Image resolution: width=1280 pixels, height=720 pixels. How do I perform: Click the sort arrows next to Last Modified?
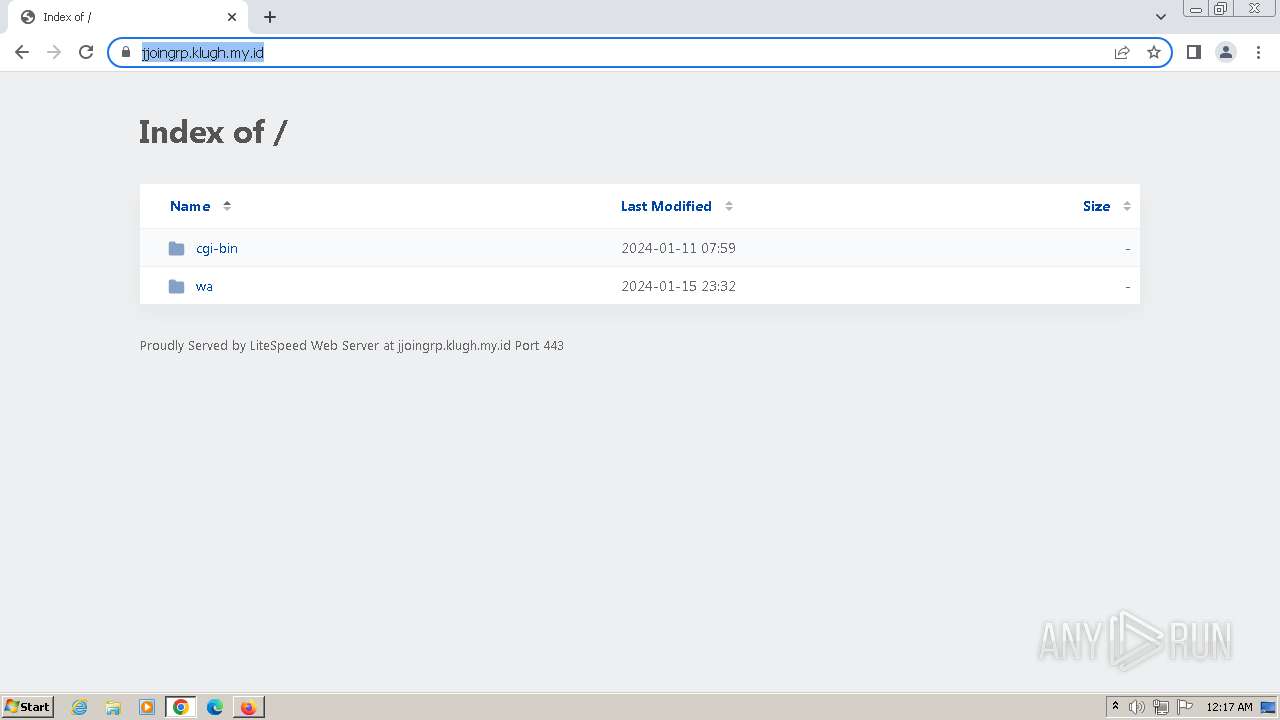[729, 206]
